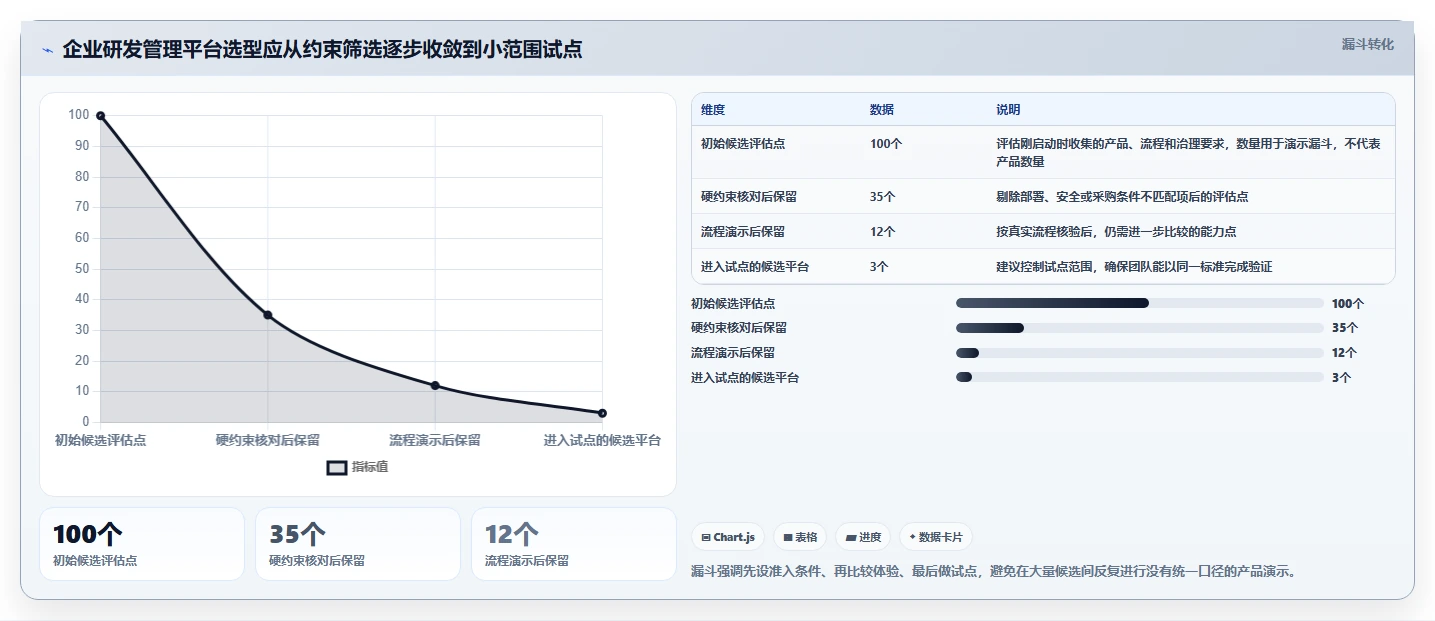Click x-axis label 进入试点的候选平台
This screenshot has height=621, width=1435.
pyautogui.click(x=602, y=440)
